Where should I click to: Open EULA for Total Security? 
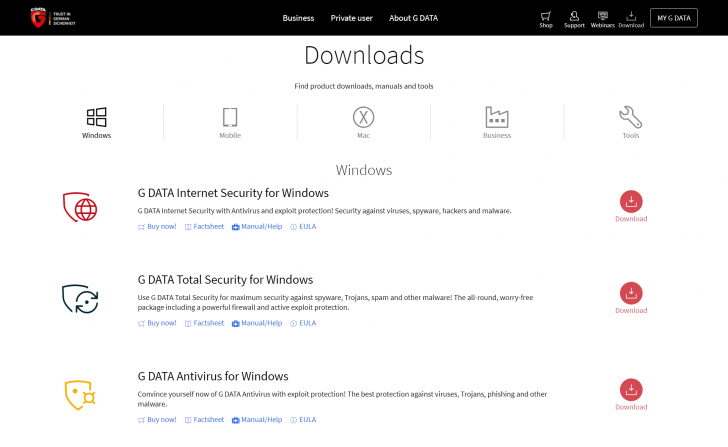click(303, 323)
